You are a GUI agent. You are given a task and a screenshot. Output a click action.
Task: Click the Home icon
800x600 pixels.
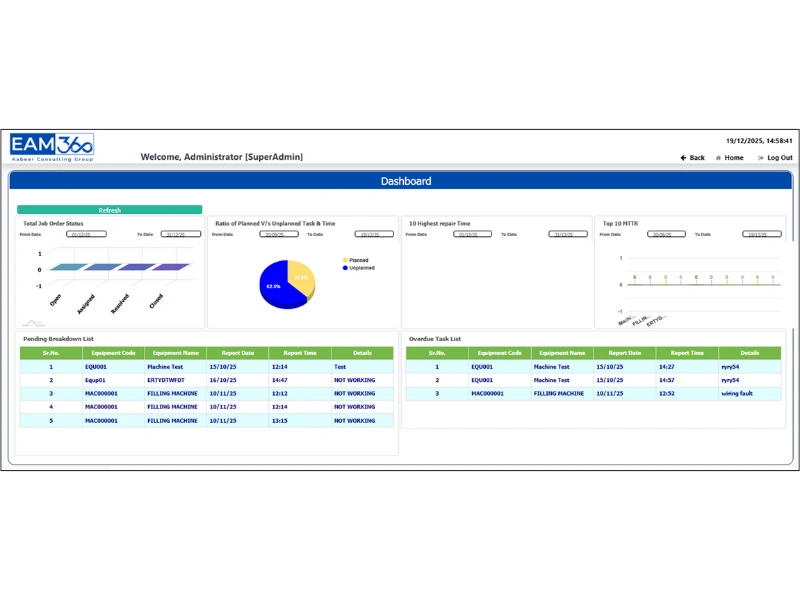717,157
